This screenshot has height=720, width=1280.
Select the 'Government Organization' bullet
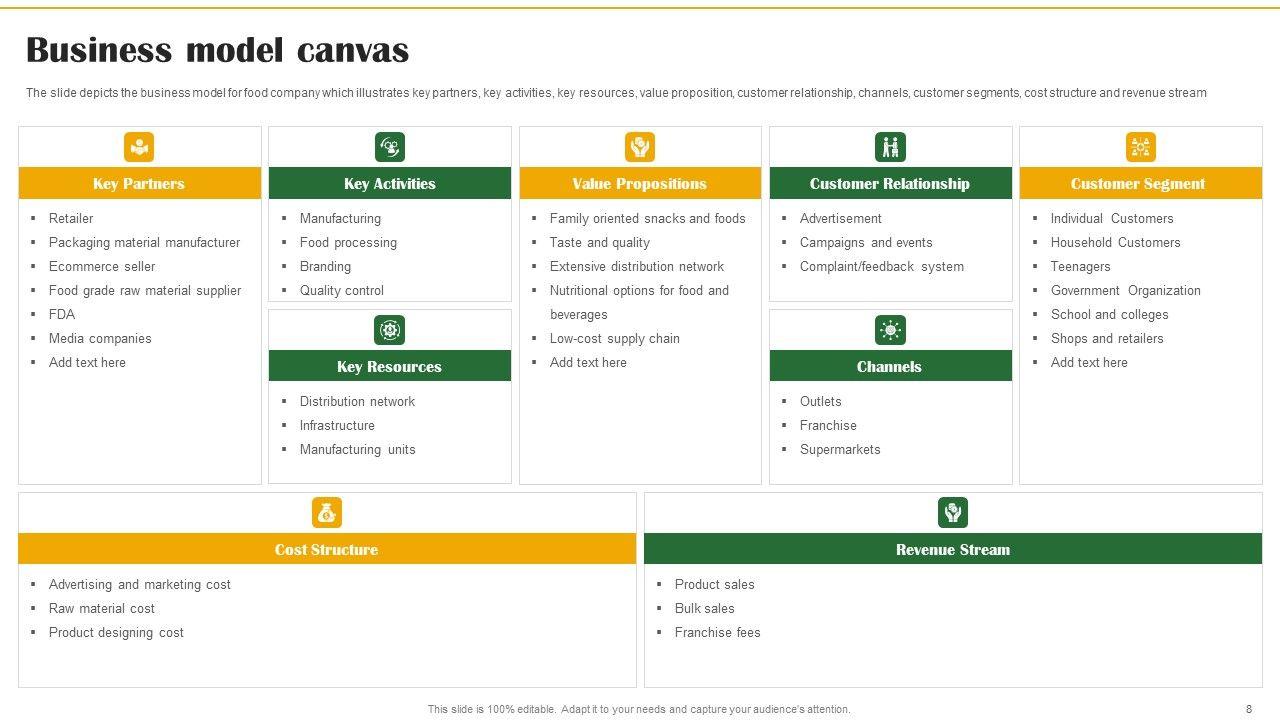1126,290
